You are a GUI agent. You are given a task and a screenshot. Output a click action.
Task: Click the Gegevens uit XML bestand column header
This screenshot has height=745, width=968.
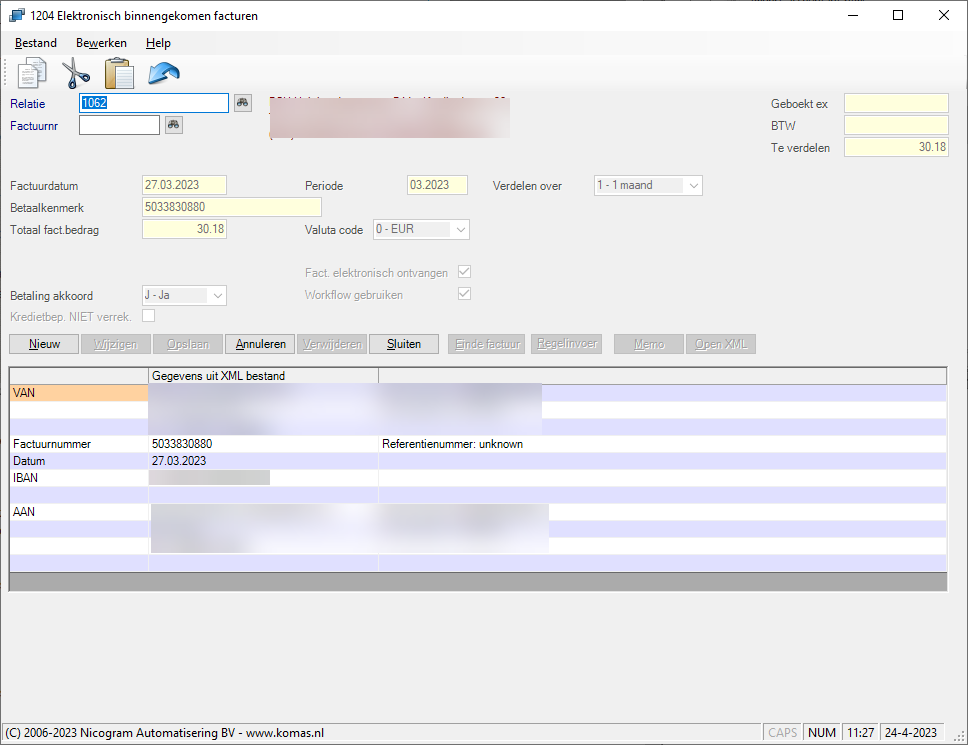263,376
